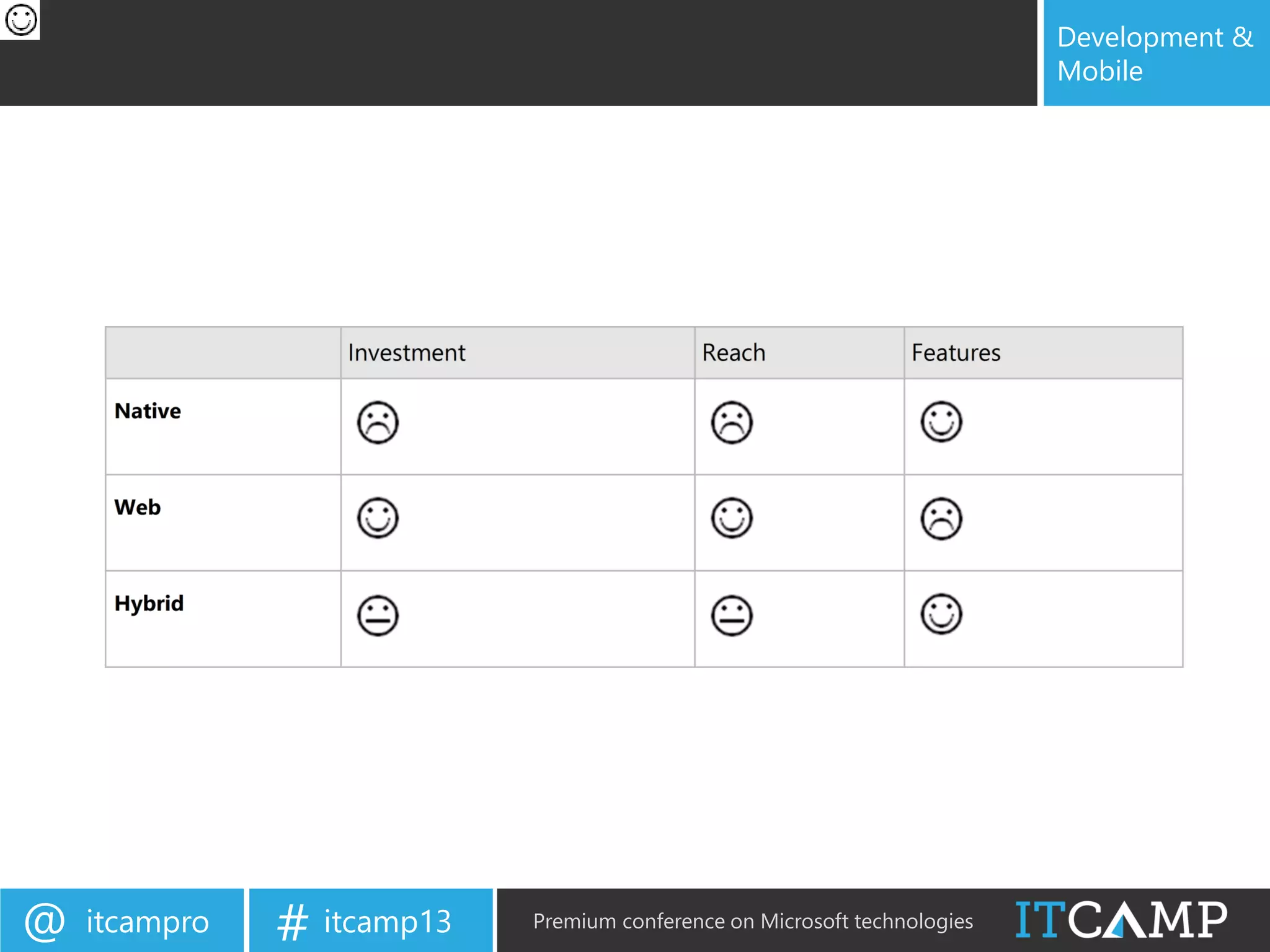Click the Reach column header
Image resolution: width=1270 pixels, height=952 pixels.
pyautogui.click(x=734, y=353)
